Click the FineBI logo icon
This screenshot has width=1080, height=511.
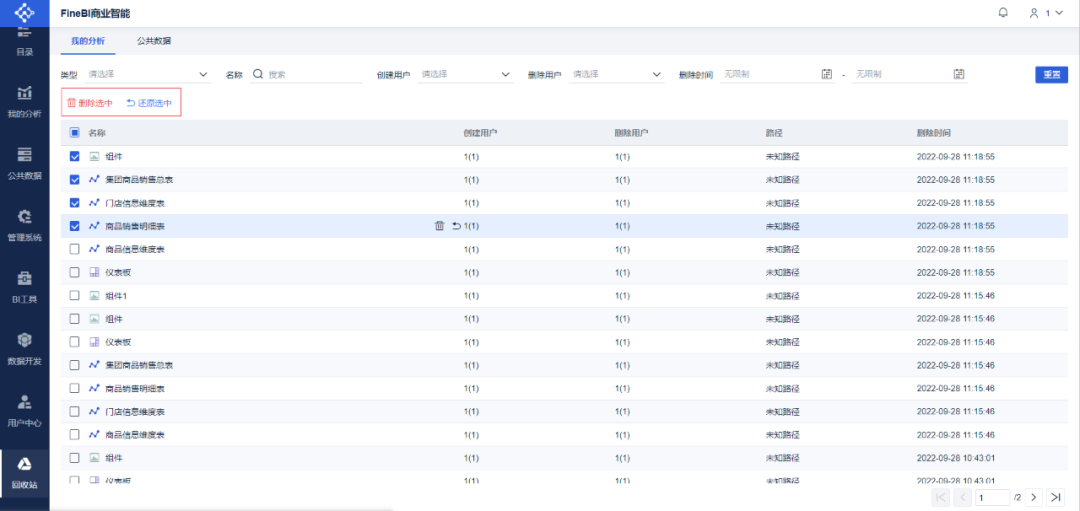(24, 13)
